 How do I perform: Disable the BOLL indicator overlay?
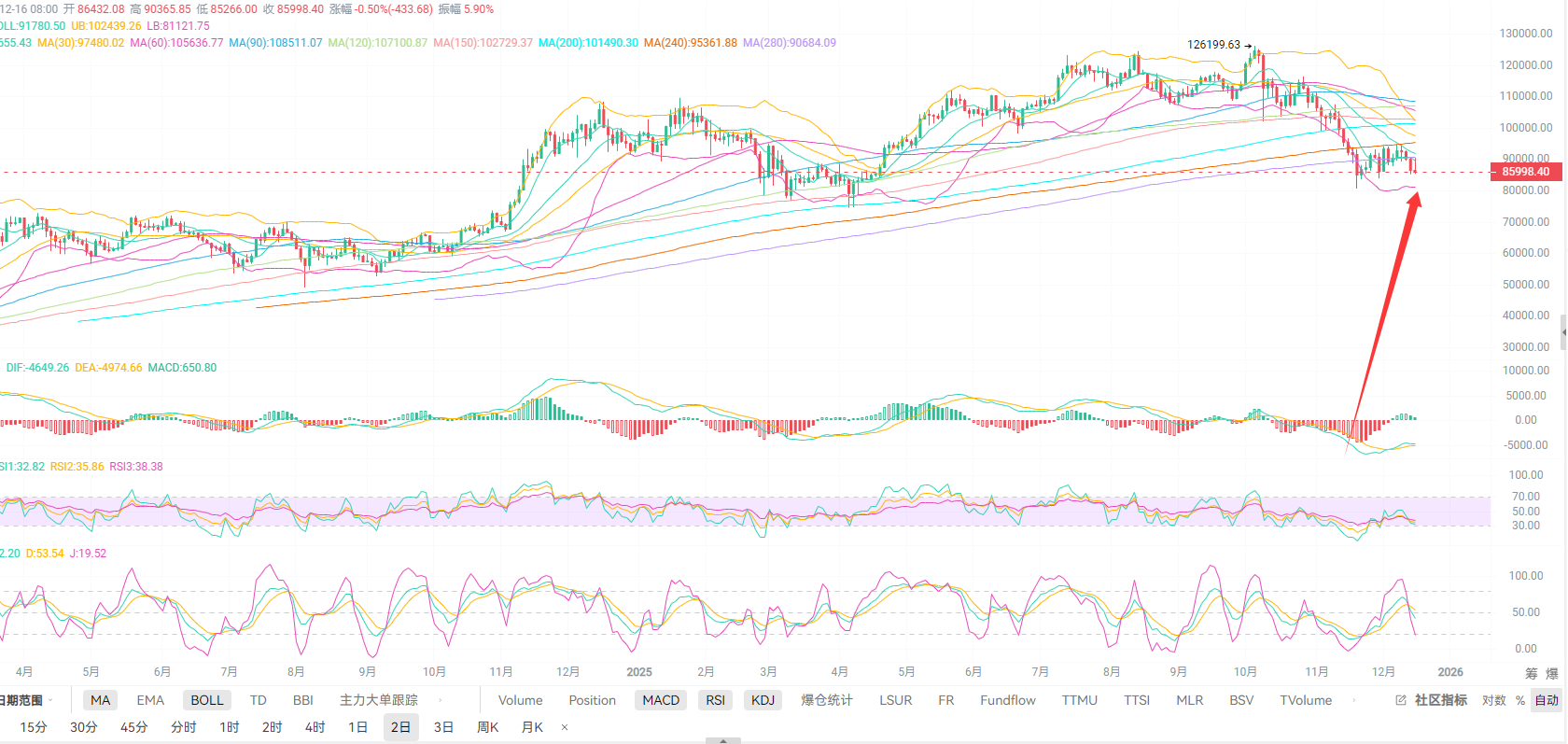tap(207, 700)
